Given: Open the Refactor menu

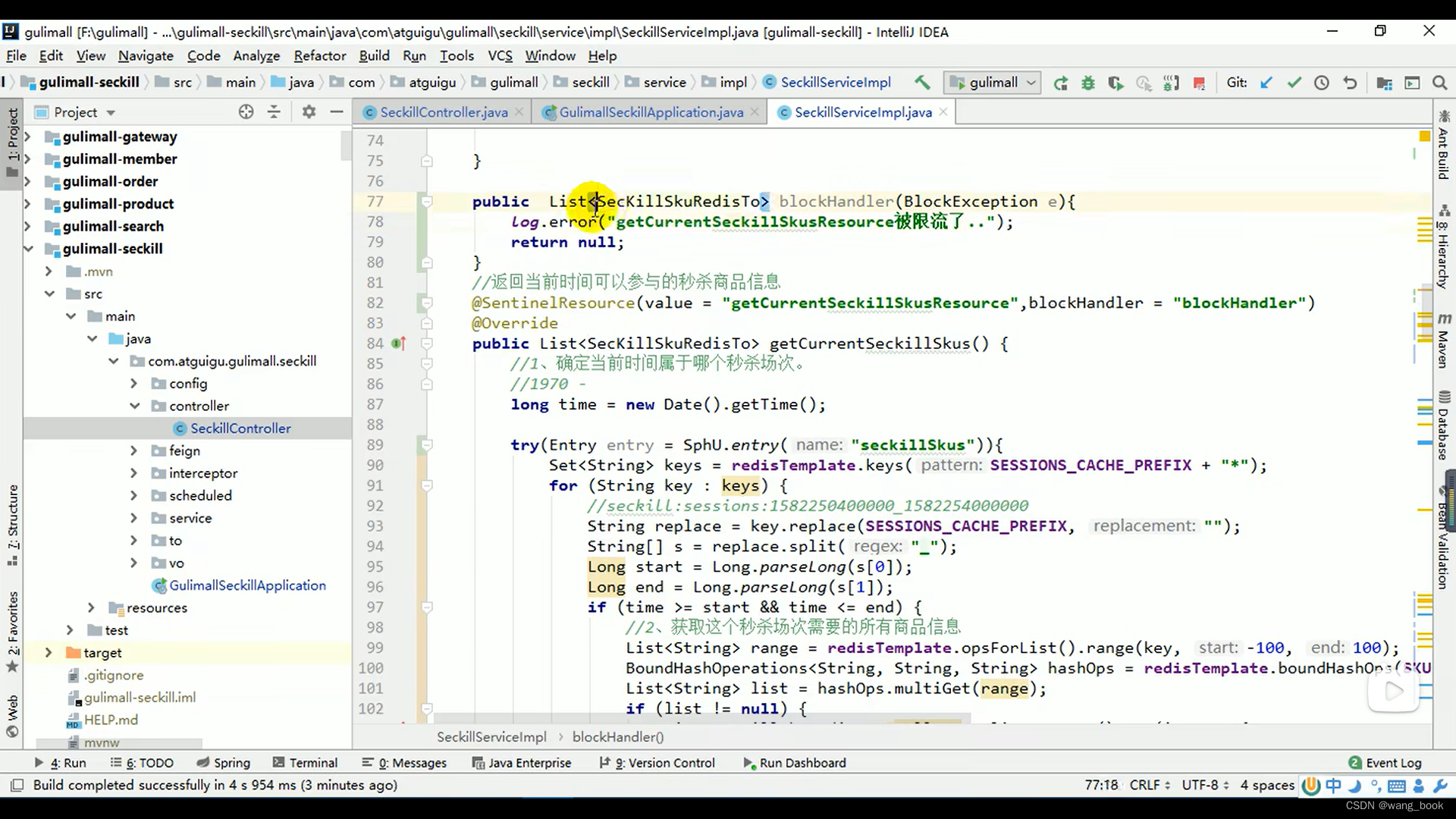Looking at the screenshot, I should point(319,56).
